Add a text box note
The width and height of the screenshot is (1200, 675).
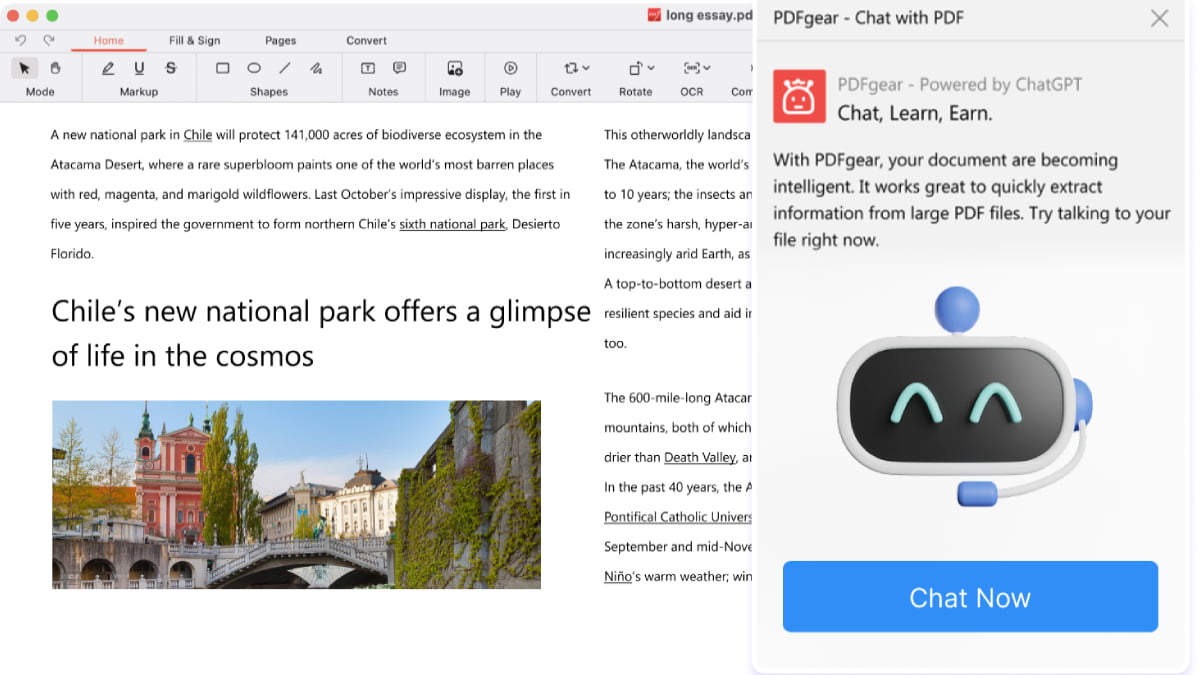tap(368, 68)
